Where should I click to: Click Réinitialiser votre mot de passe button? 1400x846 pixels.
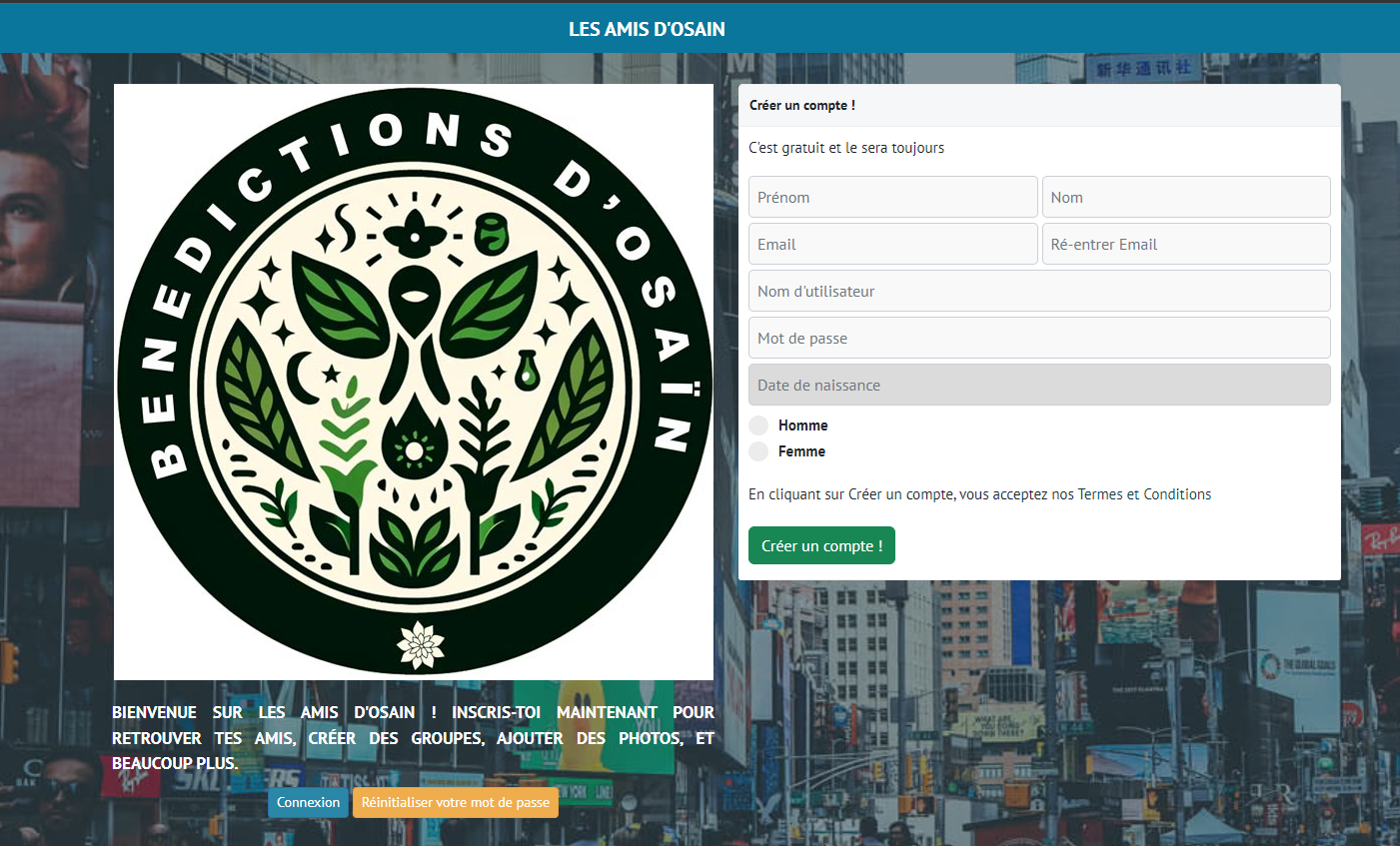[x=455, y=803]
